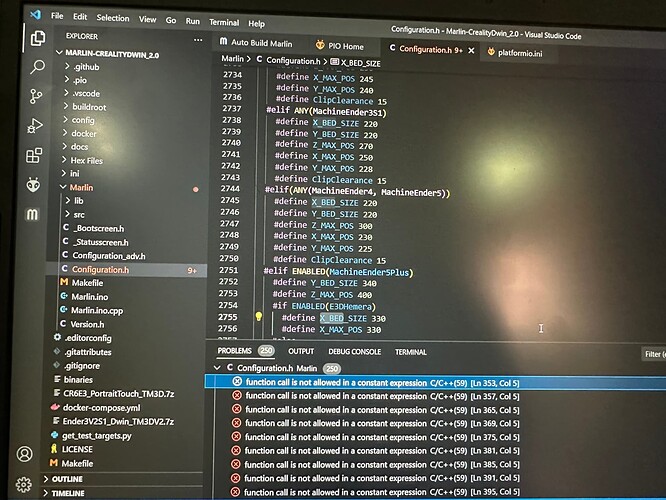
Task: Open the Search view icon
Action: (x=37, y=67)
